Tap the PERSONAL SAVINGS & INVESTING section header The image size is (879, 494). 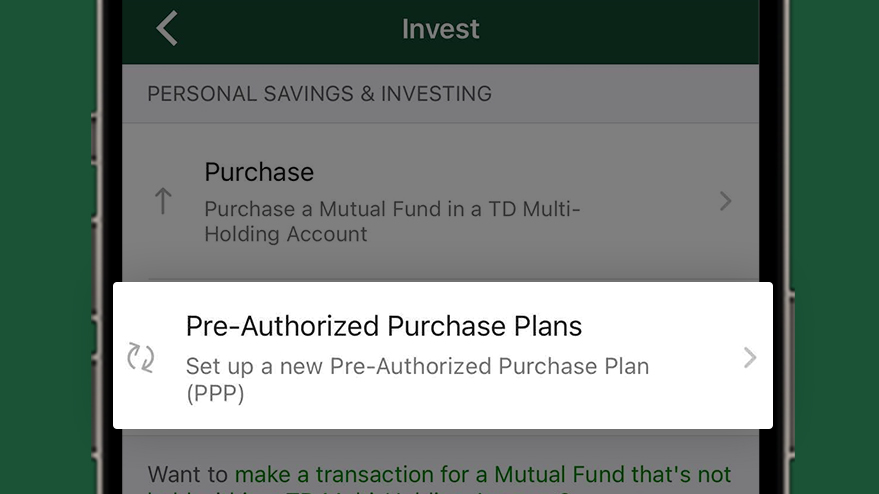tap(320, 94)
